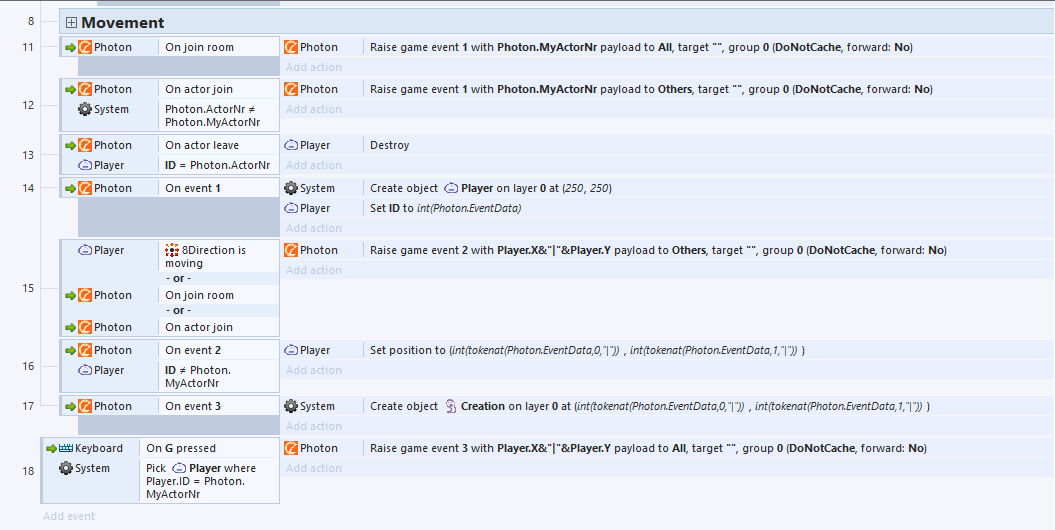Image resolution: width=1055 pixels, height=530 pixels.
Task: Click Photon icon beside On actor join in event 12
Action: point(85,89)
